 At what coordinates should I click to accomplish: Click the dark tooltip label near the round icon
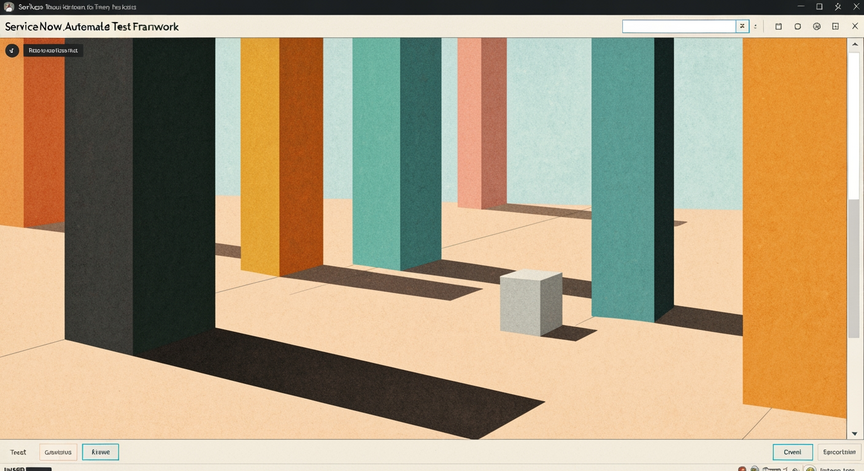tap(53, 50)
